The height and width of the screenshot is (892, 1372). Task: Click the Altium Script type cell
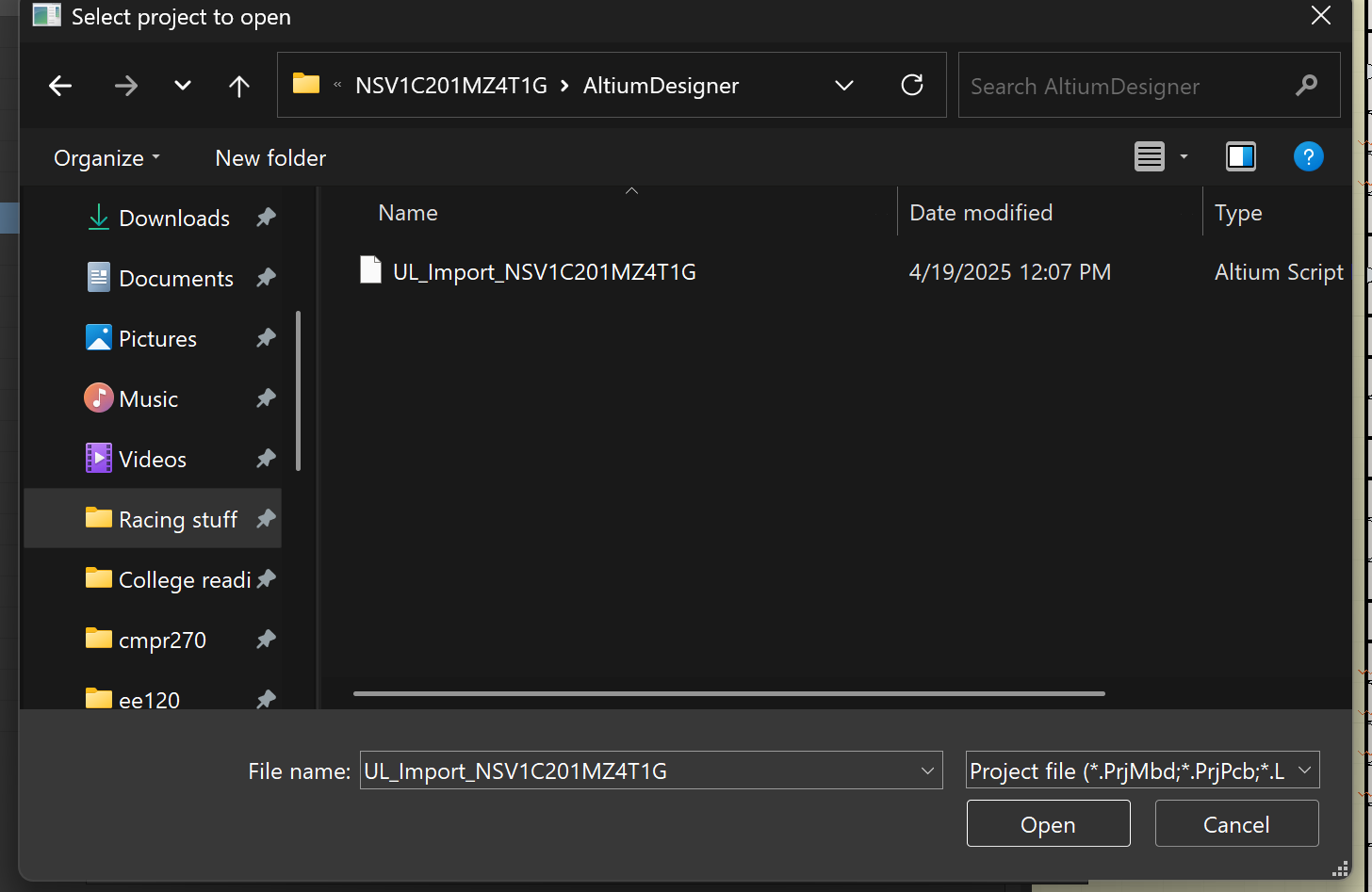(x=1279, y=272)
